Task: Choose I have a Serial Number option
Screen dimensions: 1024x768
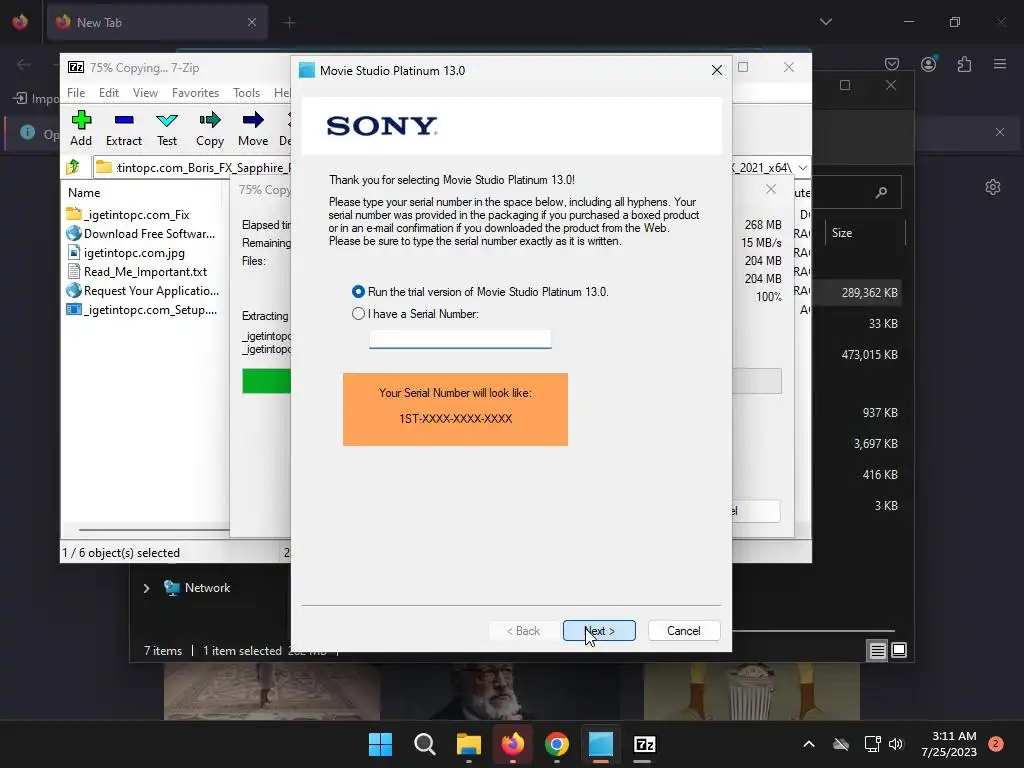Action: pyautogui.click(x=415, y=313)
